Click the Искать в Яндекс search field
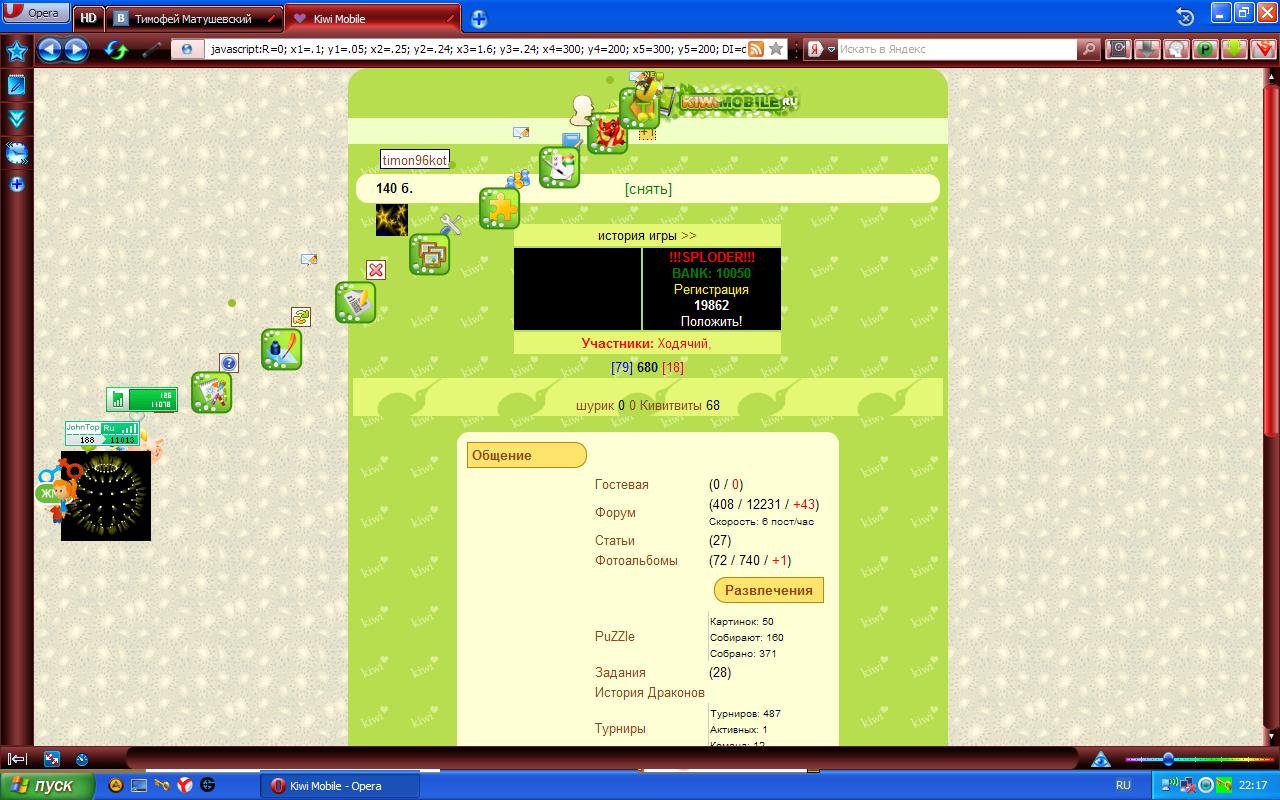This screenshot has width=1280, height=800. (x=955, y=49)
